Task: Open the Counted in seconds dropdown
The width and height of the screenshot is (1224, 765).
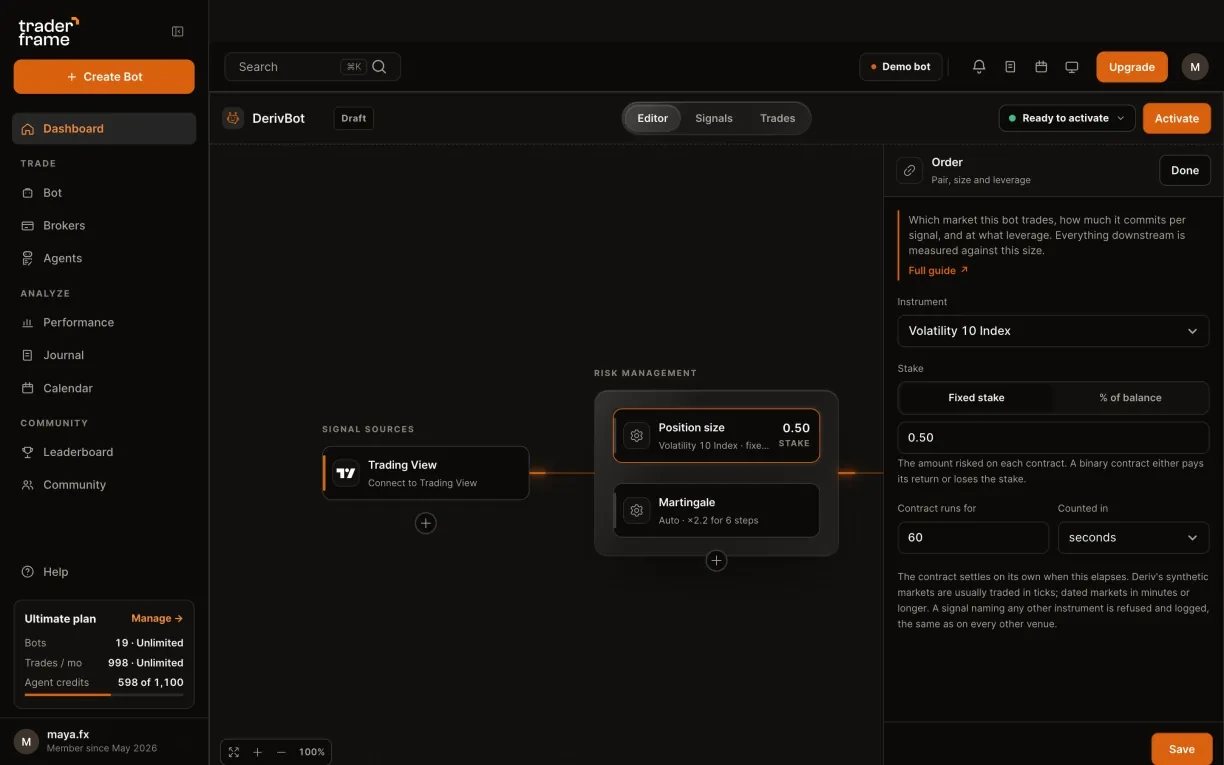Action: [1133, 538]
